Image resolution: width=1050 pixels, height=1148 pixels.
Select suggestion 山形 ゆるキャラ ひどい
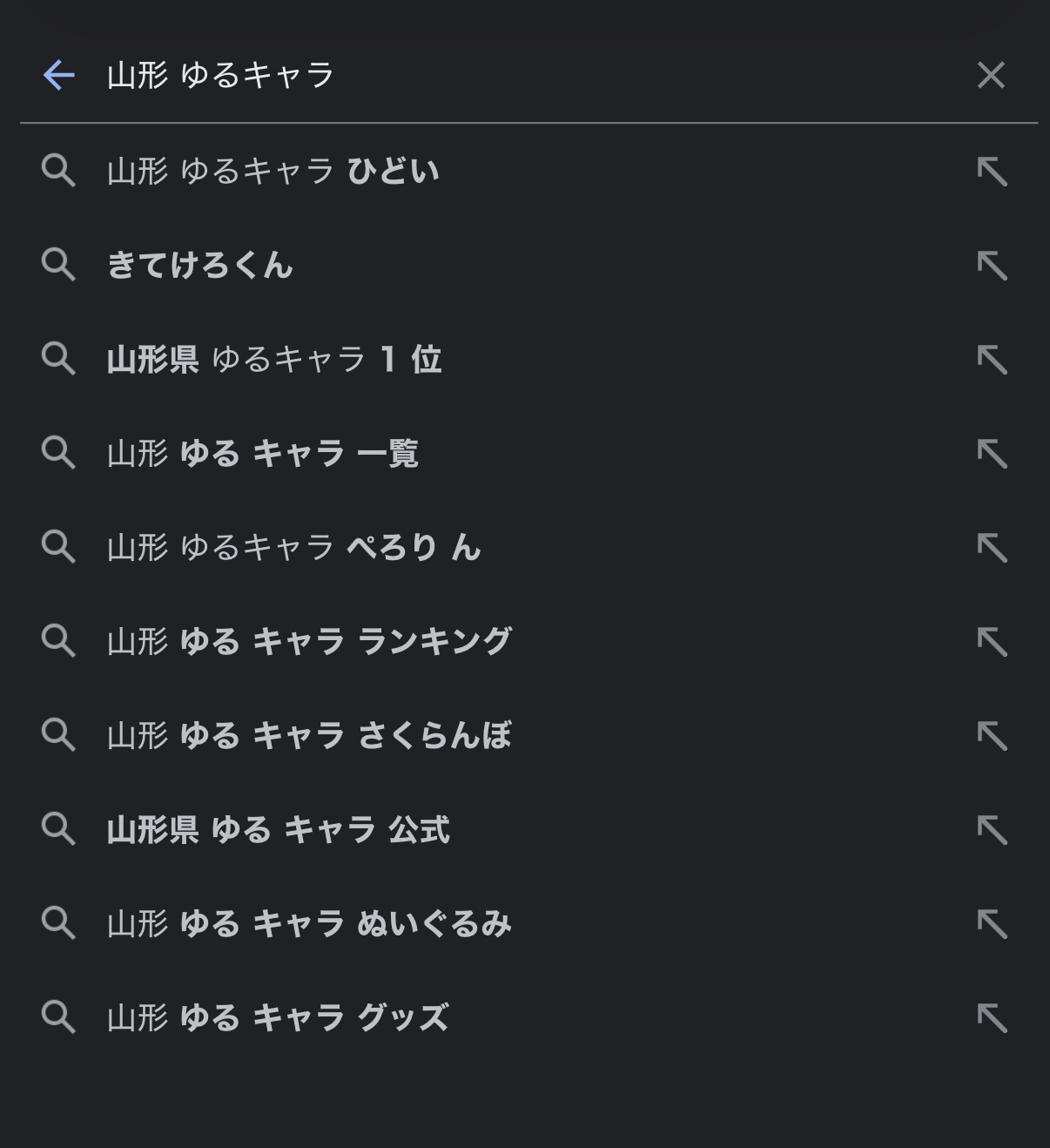[x=273, y=171]
